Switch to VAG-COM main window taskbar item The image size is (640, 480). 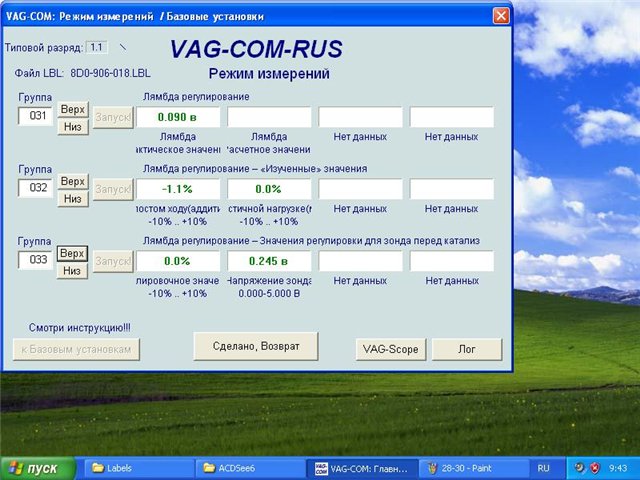point(362,468)
